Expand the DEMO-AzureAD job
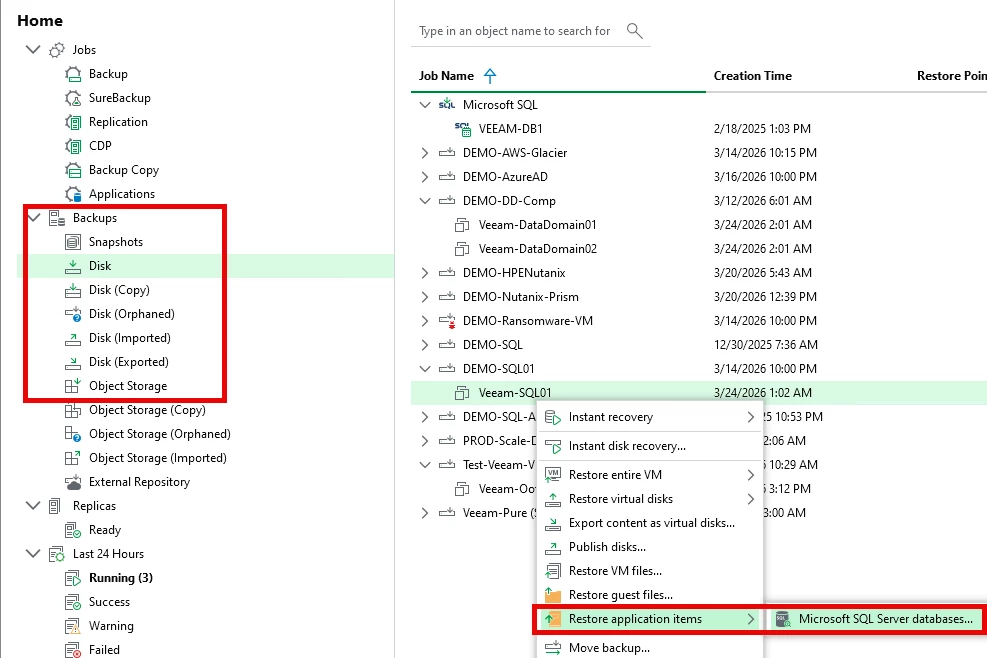987x658 pixels. pos(425,177)
